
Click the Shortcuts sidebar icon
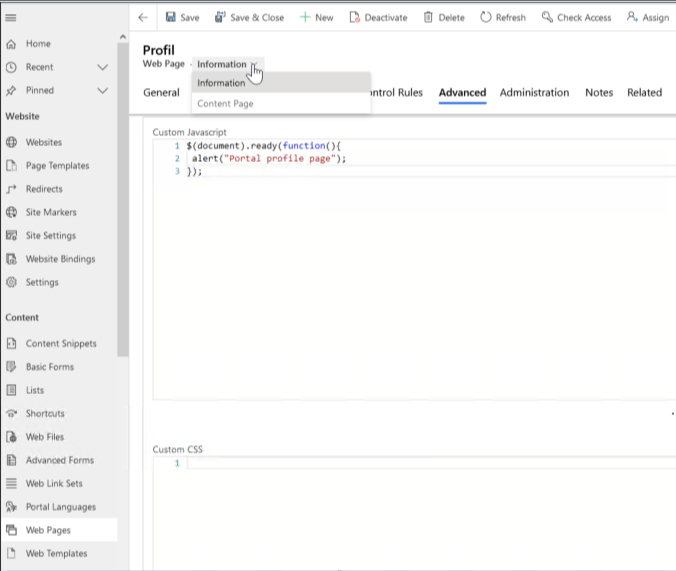tap(11, 414)
